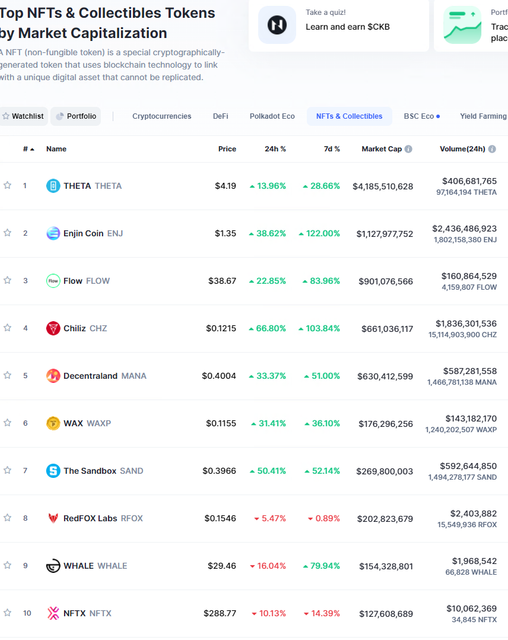Click the THETA coin logo
This screenshot has width=508, height=640.
[53, 186]
